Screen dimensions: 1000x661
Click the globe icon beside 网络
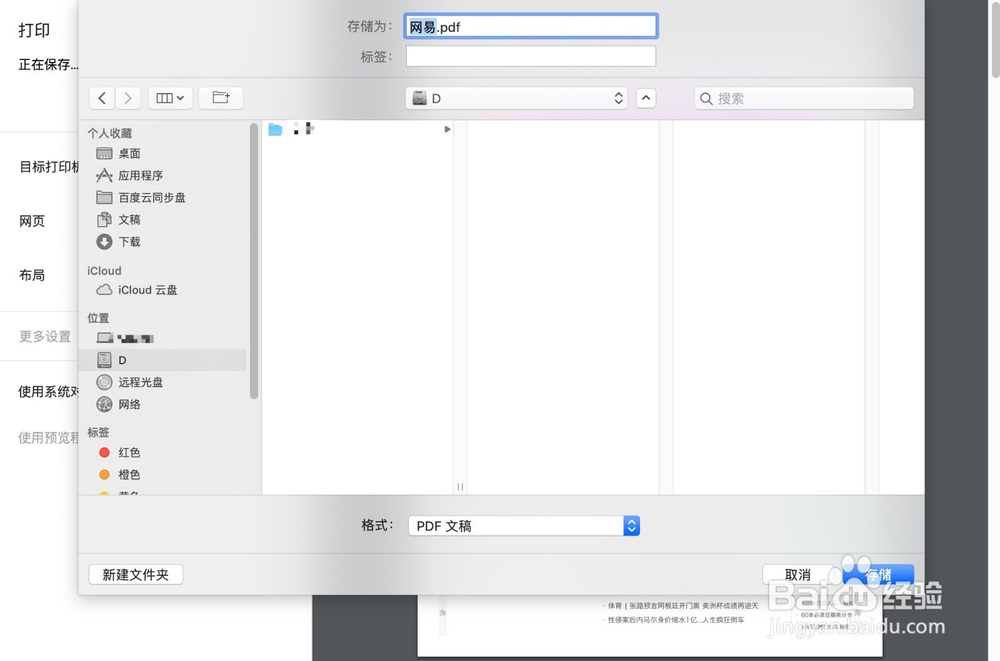click(x=104, y=404)
